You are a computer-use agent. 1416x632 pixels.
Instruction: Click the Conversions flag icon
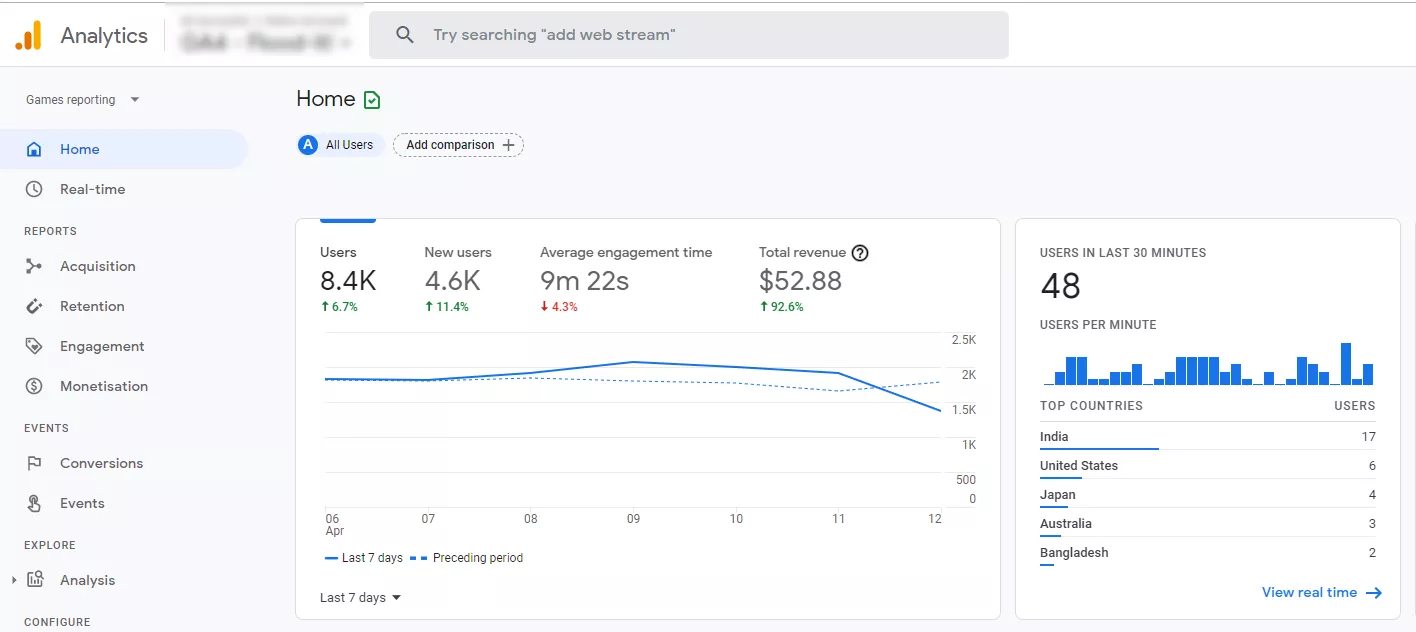34,463
